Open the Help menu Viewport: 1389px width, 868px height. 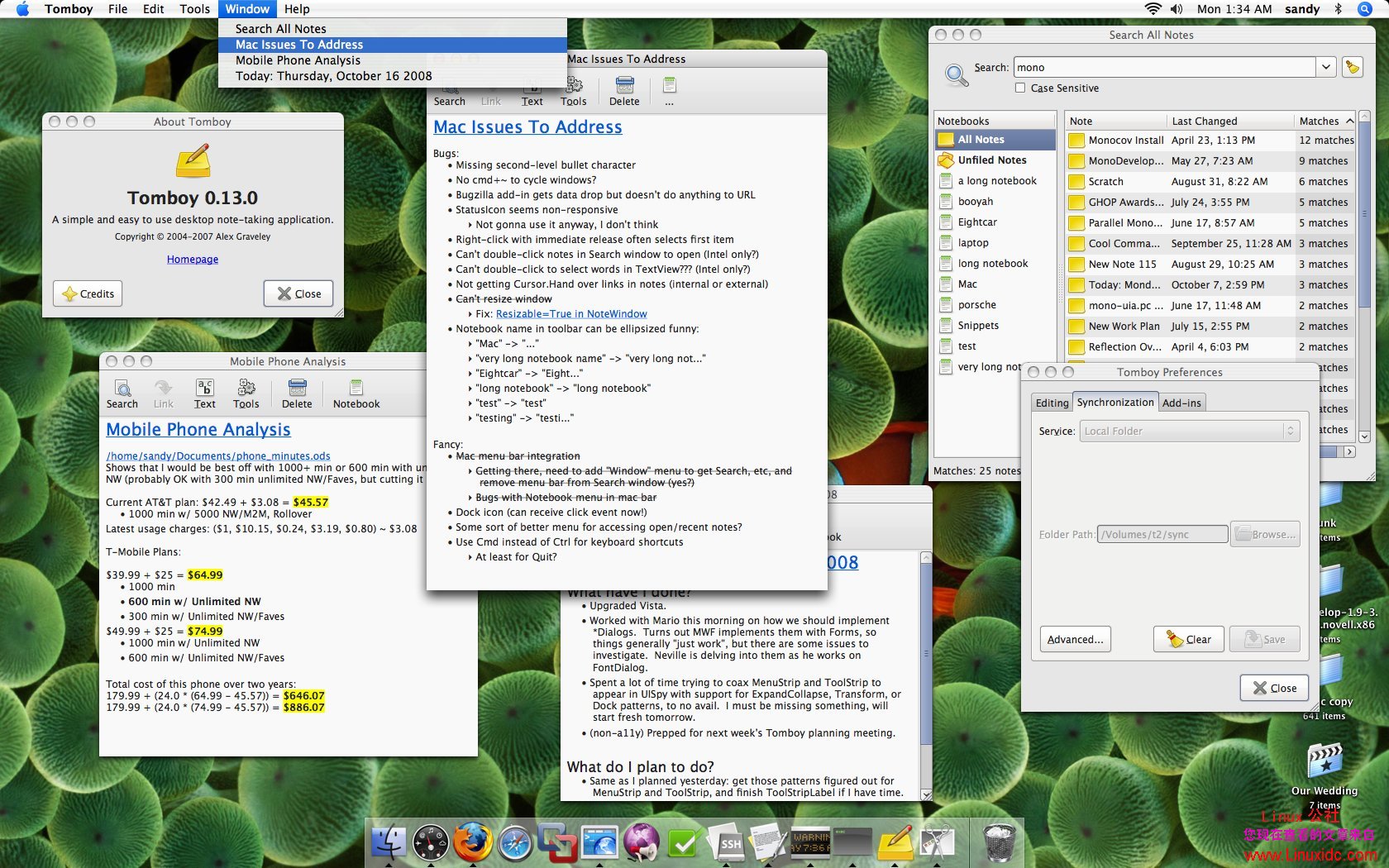(297, 9)
